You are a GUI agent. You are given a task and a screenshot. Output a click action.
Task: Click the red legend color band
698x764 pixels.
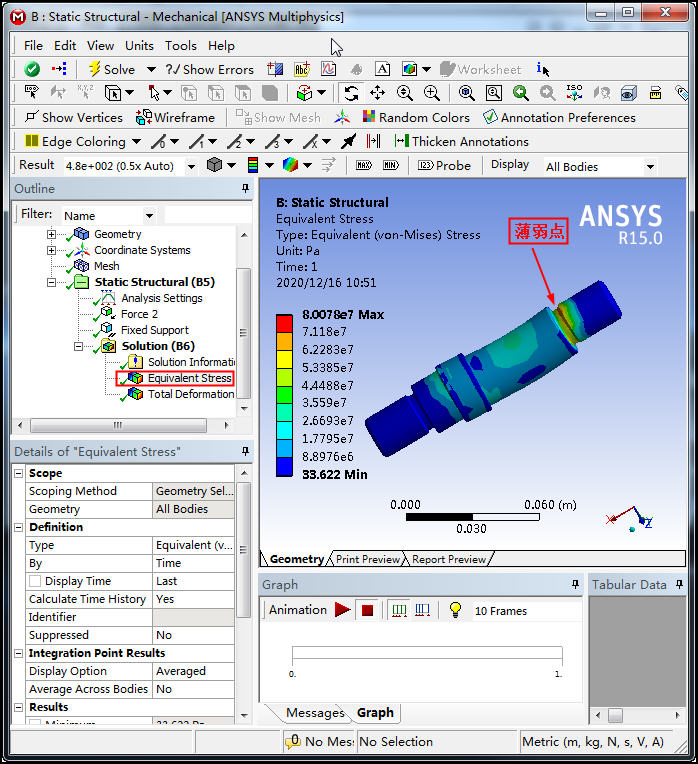tap(285, 323)
